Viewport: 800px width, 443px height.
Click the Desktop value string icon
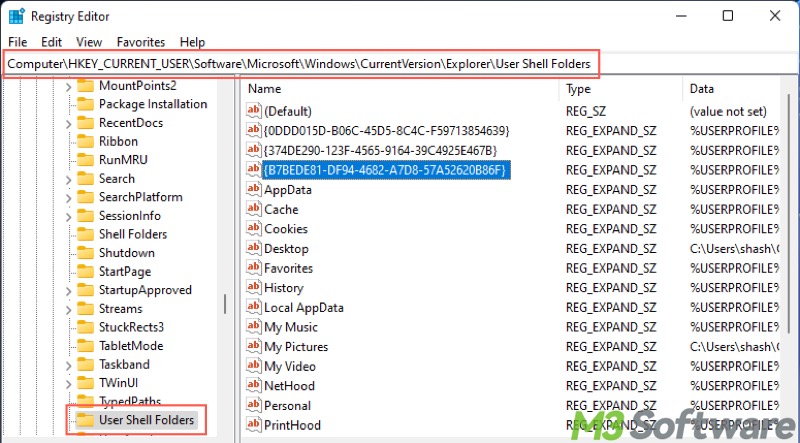pos(254,248)
